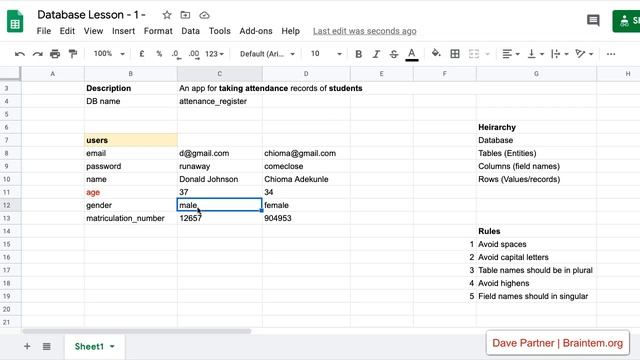Open the Format menu
The height and width of the screenshot is (360, 640).
click(x=158, y=31)
